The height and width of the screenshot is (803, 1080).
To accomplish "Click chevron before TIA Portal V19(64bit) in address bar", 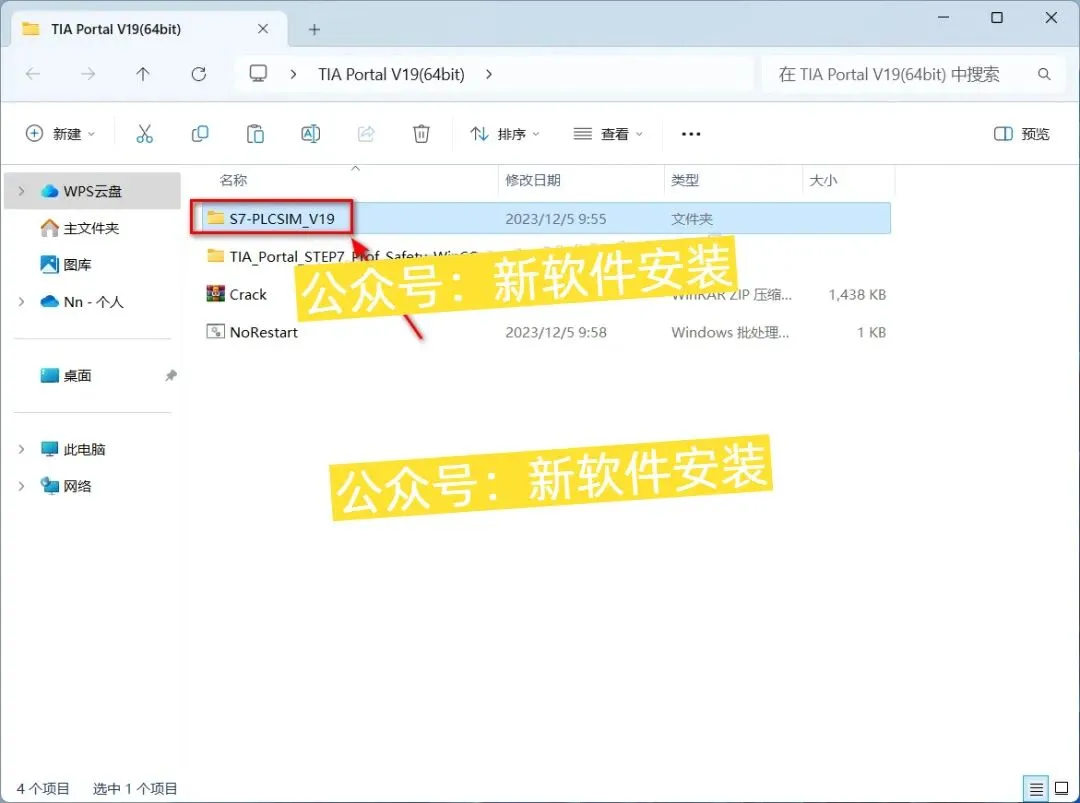I will (x=293, y=74).
